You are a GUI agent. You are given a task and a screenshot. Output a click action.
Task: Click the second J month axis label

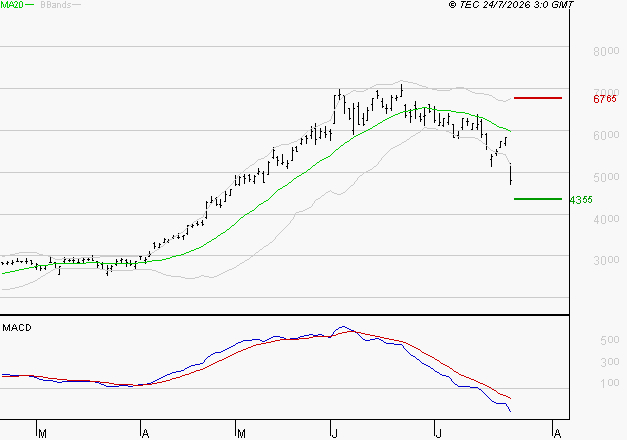coord(439,434)
